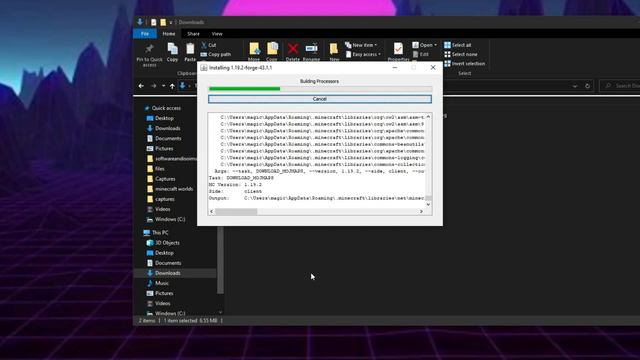This screenshot has width=640, height=360.
Task: Click Copy path in the ribbon
Action: [216, 54]
